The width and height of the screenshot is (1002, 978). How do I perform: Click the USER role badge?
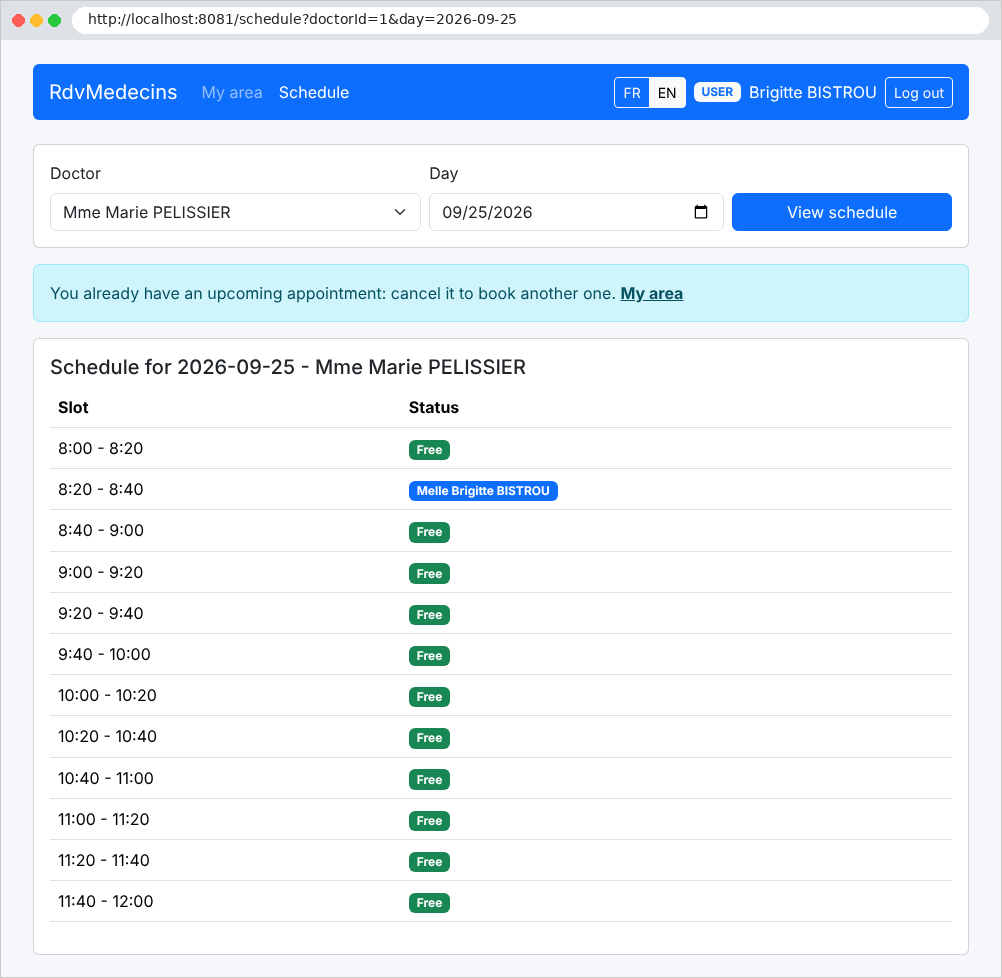tap(717, 92)
